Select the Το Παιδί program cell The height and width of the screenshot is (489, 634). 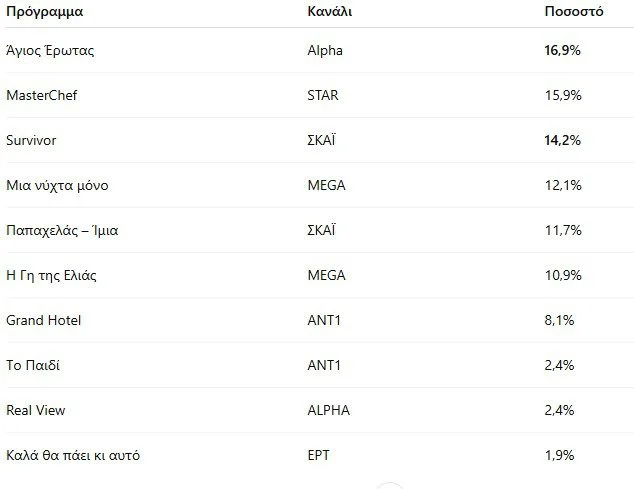tap(33, 365)
